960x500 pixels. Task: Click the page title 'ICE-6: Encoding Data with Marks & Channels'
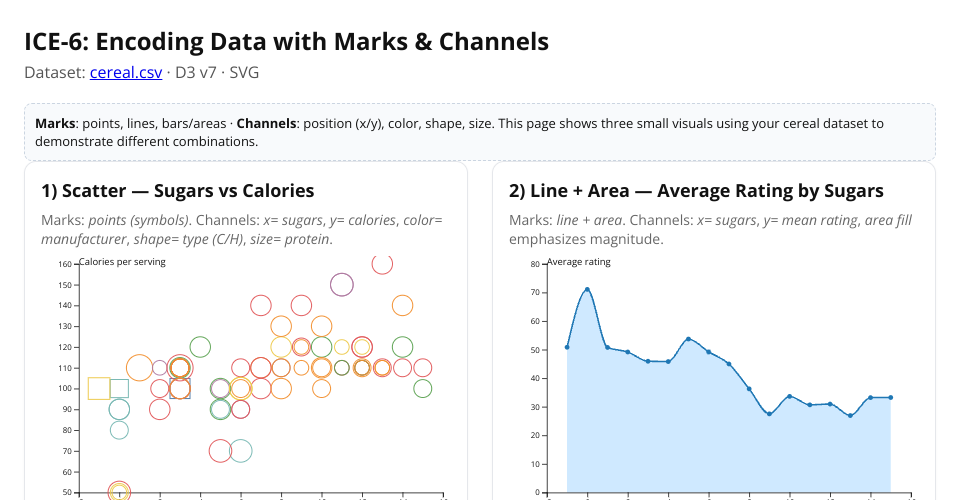point(287,42)
